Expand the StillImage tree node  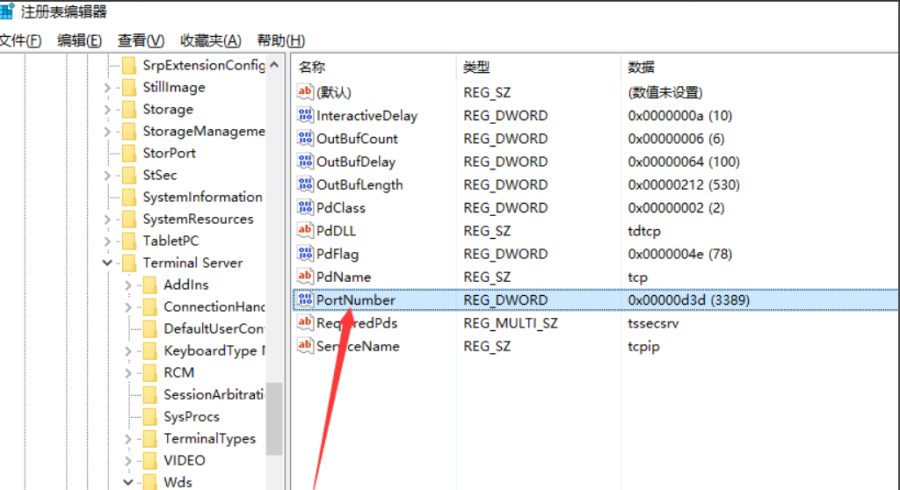pos(107,88)
